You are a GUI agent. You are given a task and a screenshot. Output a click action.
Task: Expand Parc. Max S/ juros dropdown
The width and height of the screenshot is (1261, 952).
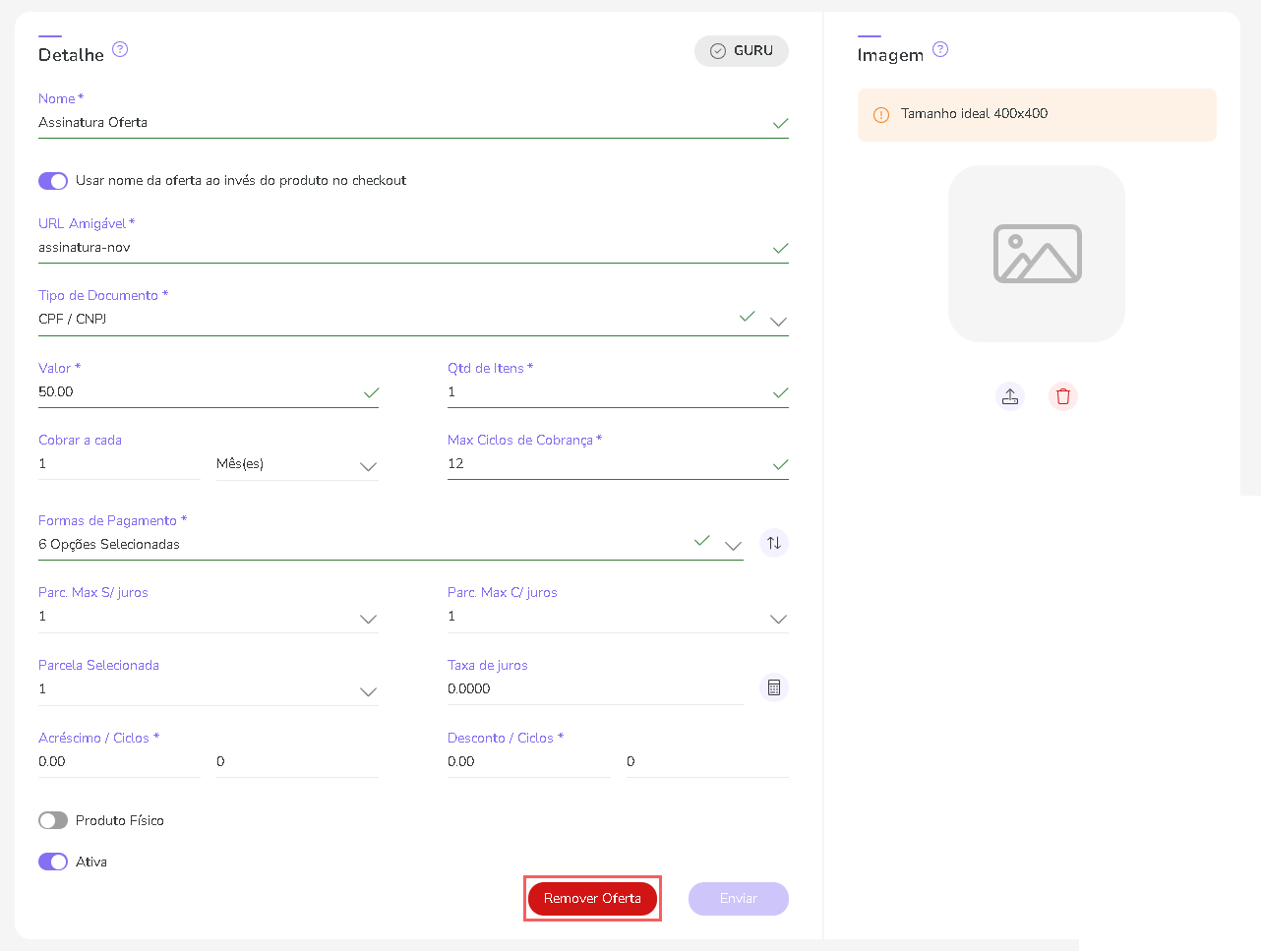[x=368, y=619]
